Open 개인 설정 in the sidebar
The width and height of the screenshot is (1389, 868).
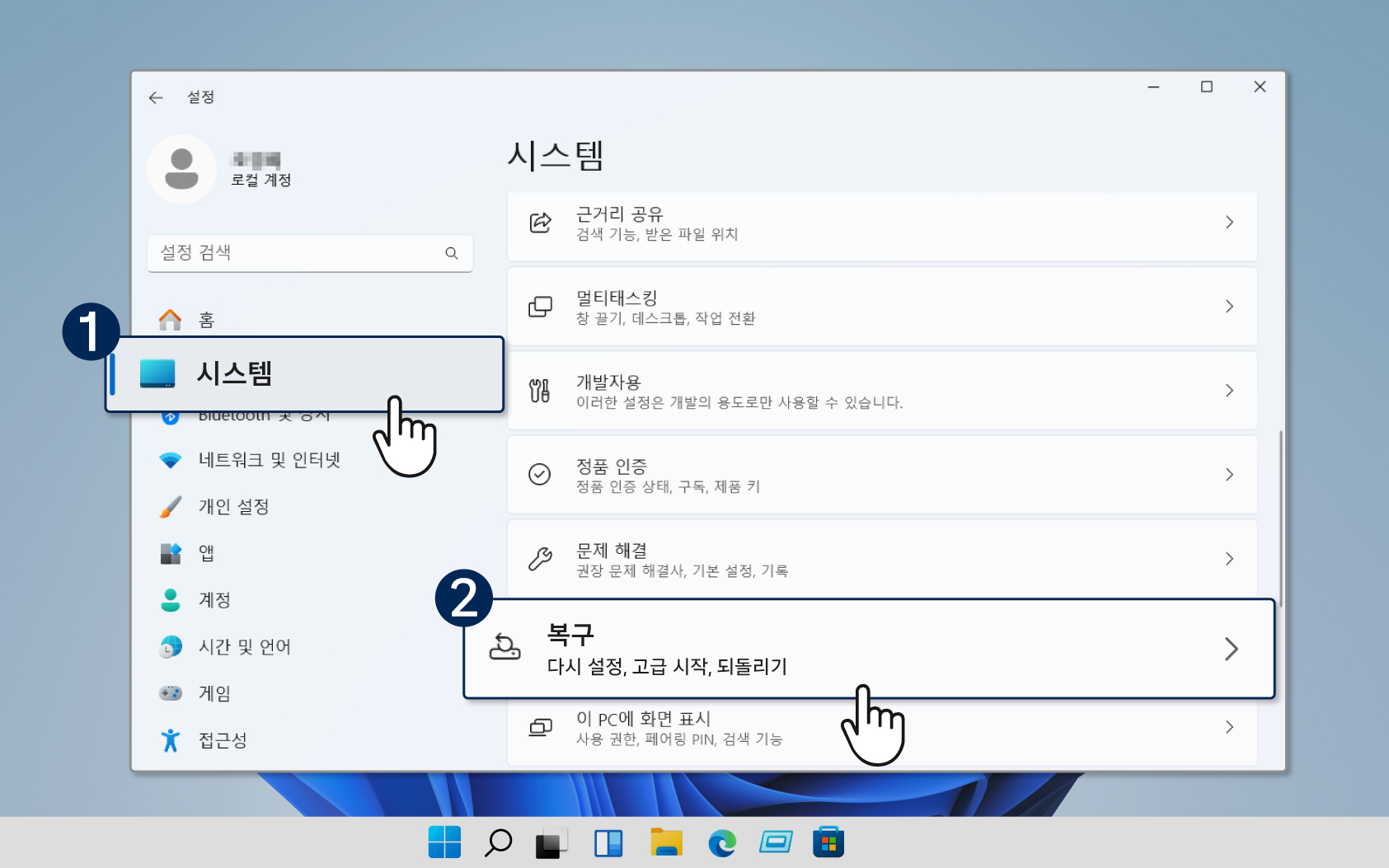pos(234,507)
